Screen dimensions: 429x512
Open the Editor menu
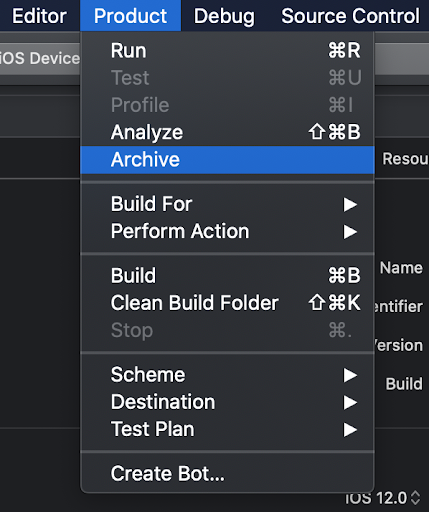click(39, 16)
